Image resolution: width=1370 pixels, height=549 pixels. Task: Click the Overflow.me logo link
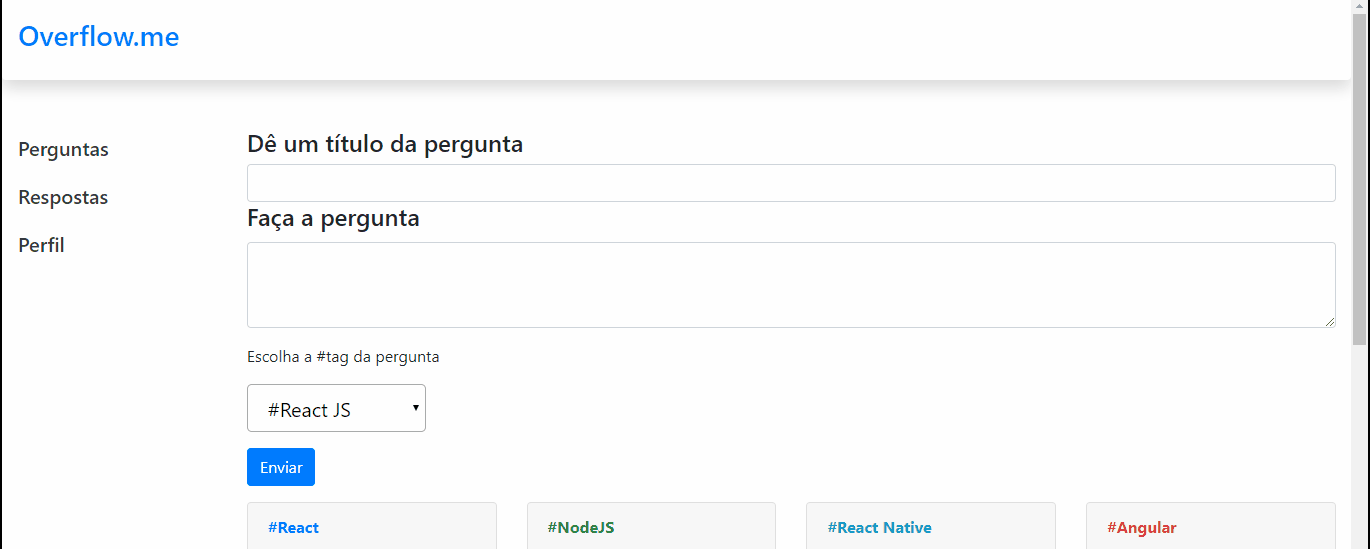tap(99, 37)
